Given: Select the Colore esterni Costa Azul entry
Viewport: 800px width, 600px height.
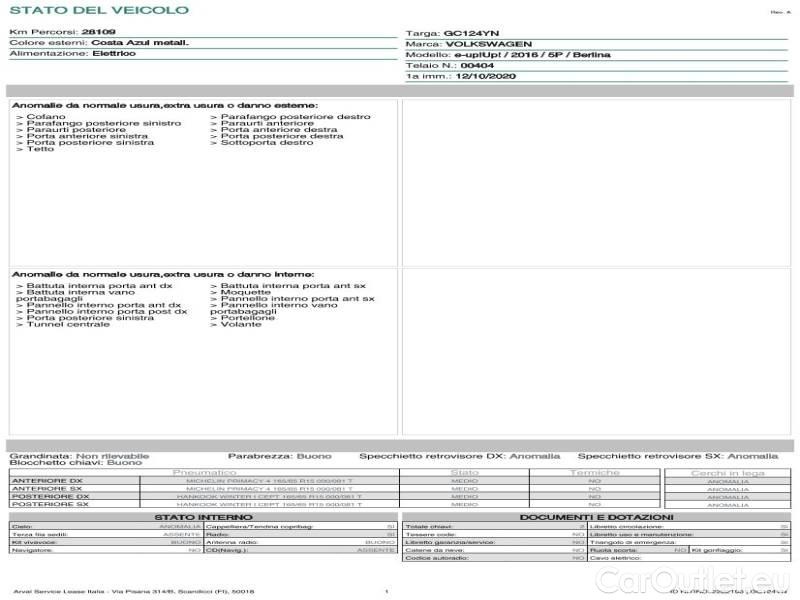Looking at the screenshot, I should (126, 43).
